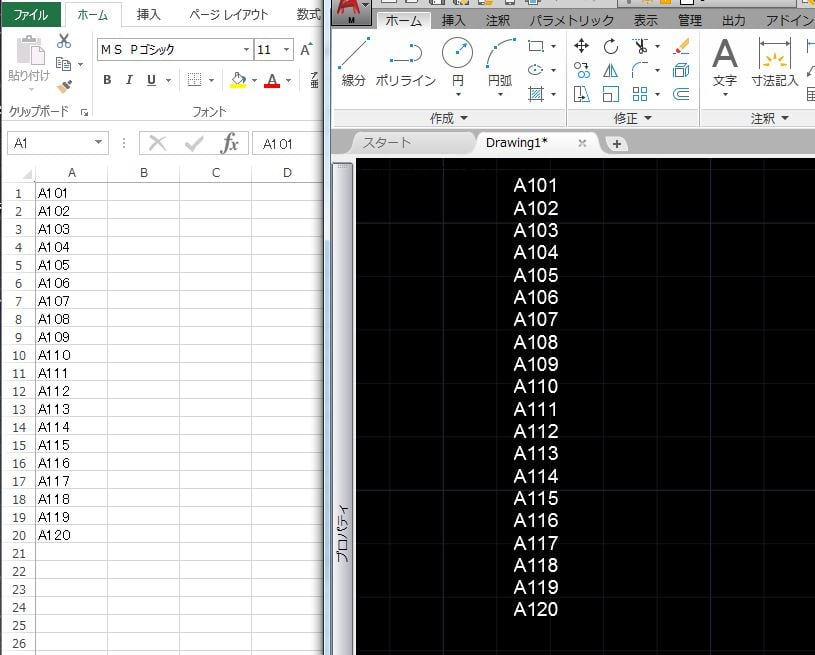Image resolution: width=815 pixels, height=655 pixels.
Task: Expand the 作成 (Draw) panel
Action: (447, 118)
